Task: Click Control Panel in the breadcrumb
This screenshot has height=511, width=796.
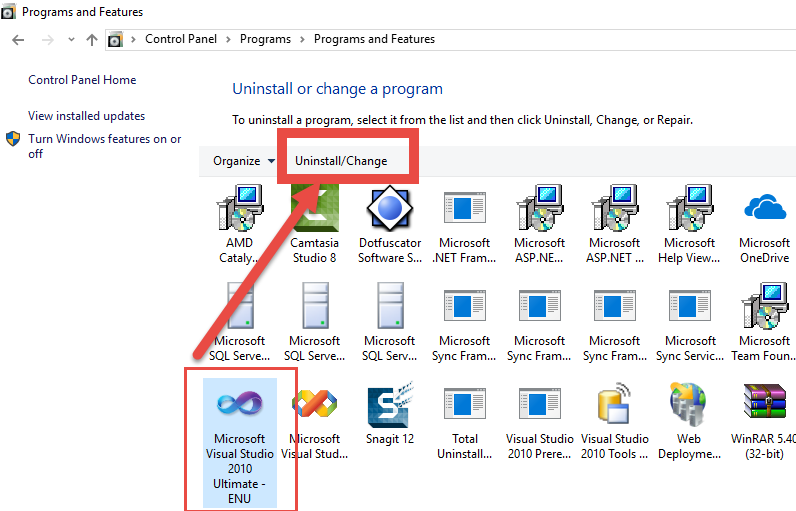Action: [181, 39]
